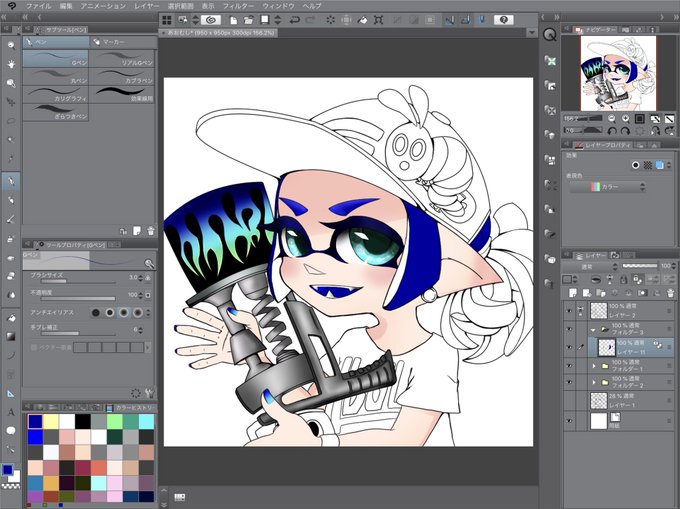Click the Fill bucket icon in command bar
680x509 pixels.
click(x=363, y=20)
